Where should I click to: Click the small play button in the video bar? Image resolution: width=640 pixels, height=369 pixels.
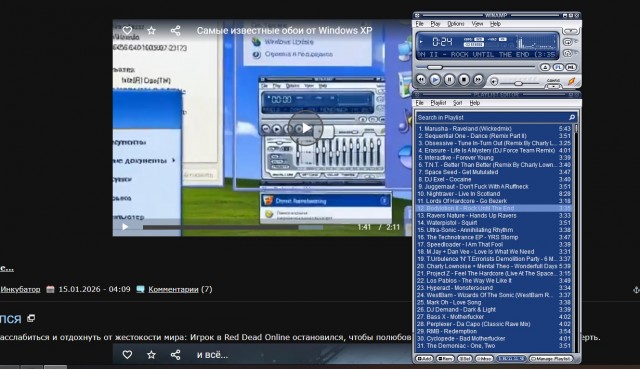(x=125, y=227)
